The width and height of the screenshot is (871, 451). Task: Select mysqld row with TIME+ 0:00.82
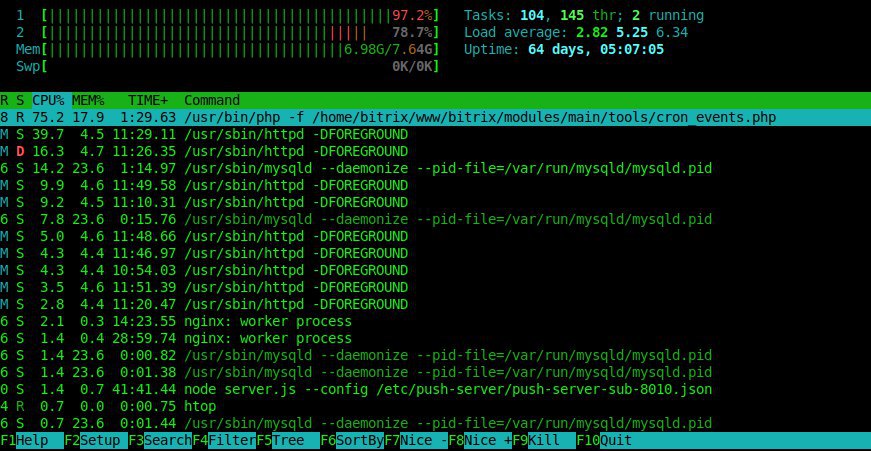pos(436,355)
